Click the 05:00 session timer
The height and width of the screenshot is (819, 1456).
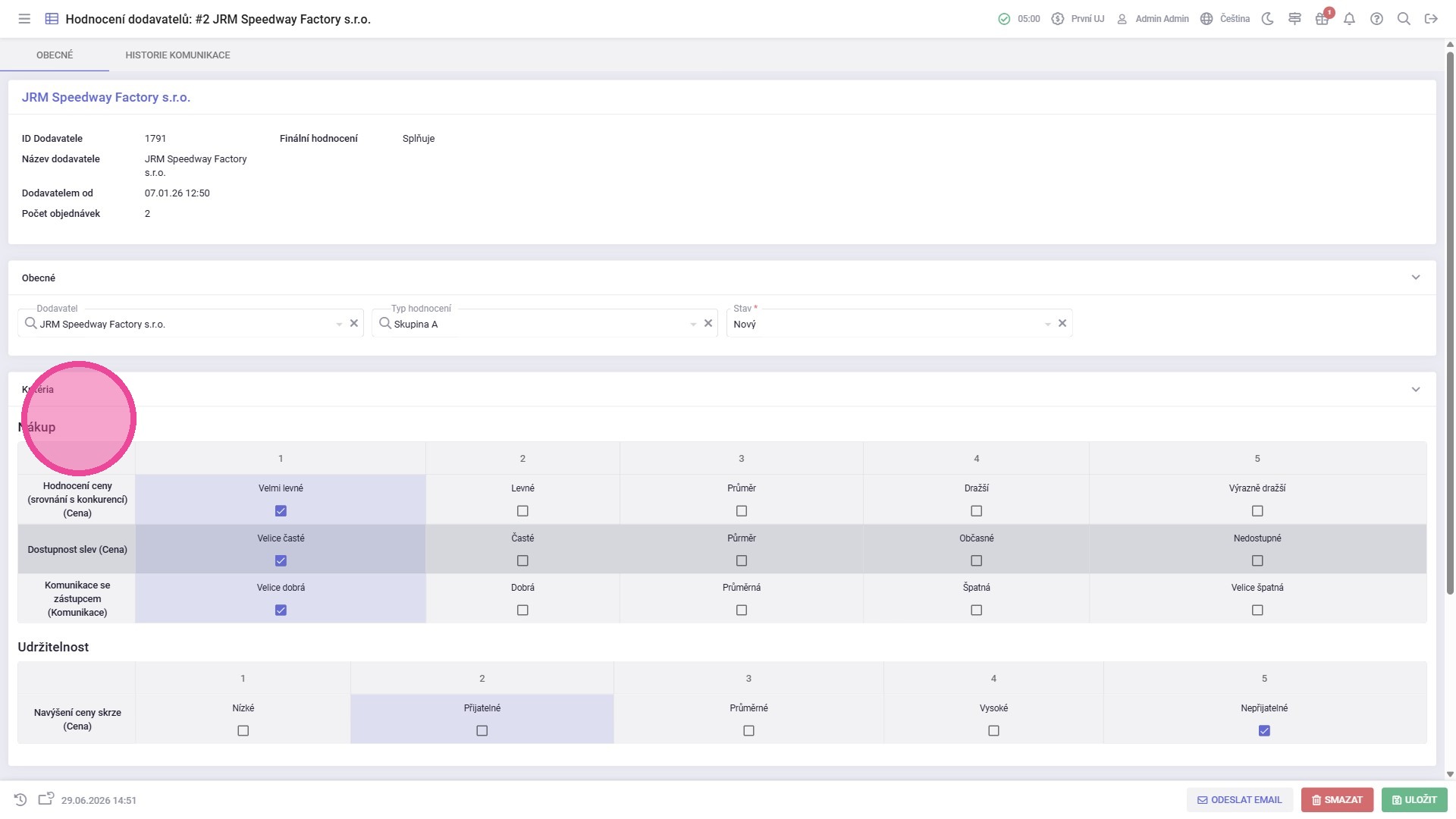click(x=1029, y=19)
